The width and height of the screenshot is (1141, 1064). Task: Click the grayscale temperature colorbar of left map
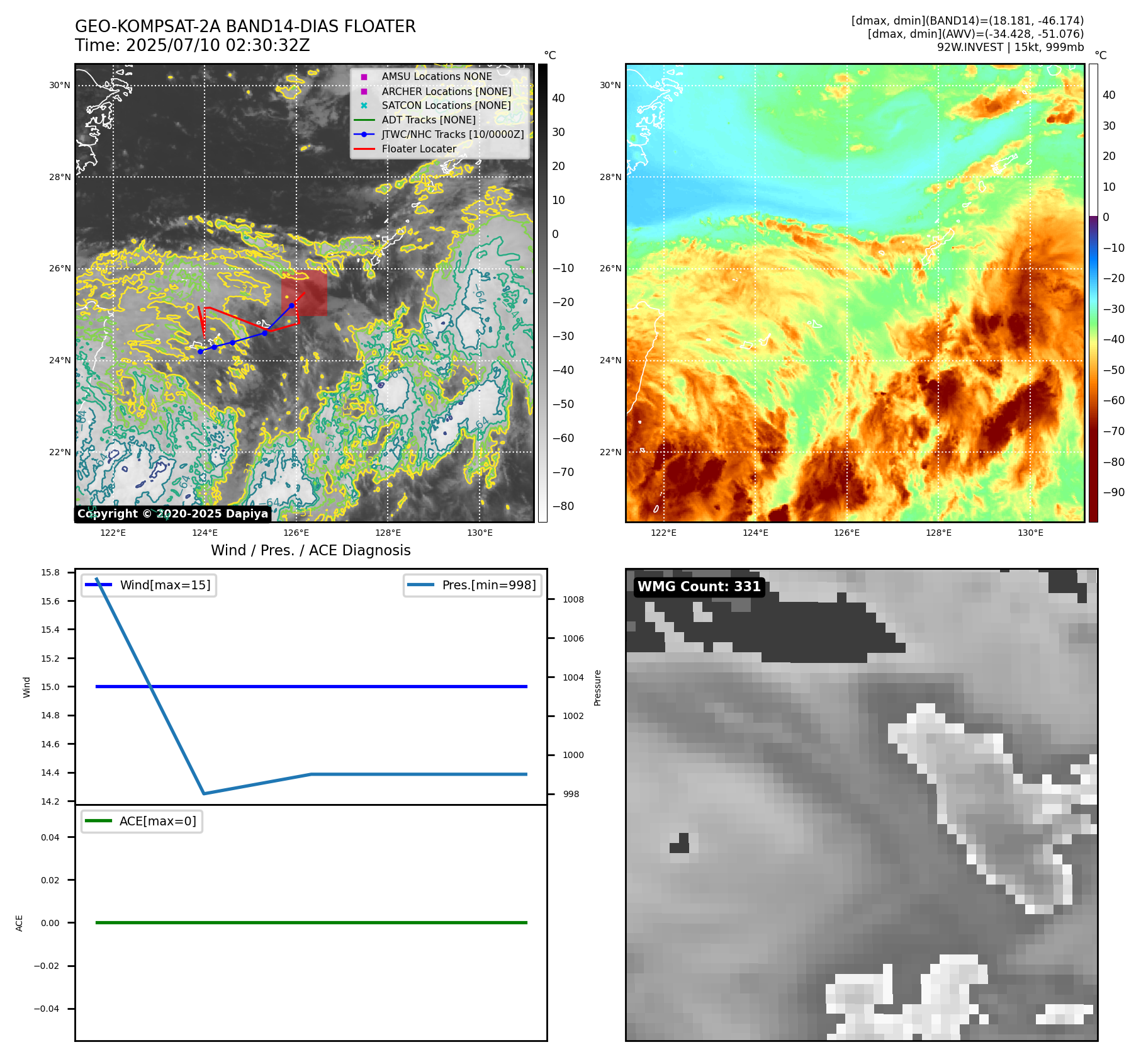pos(542,293)
